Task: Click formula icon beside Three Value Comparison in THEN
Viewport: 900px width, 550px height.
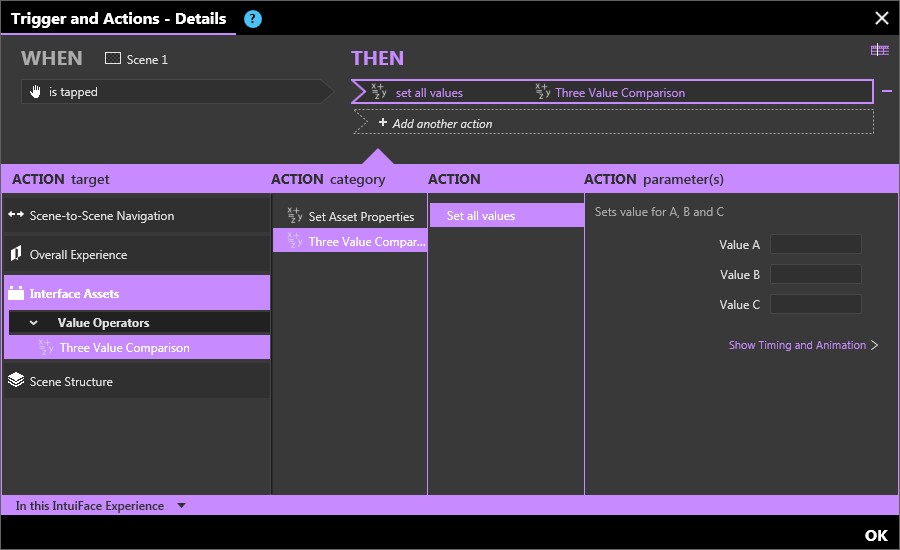Action: [542, 91]
